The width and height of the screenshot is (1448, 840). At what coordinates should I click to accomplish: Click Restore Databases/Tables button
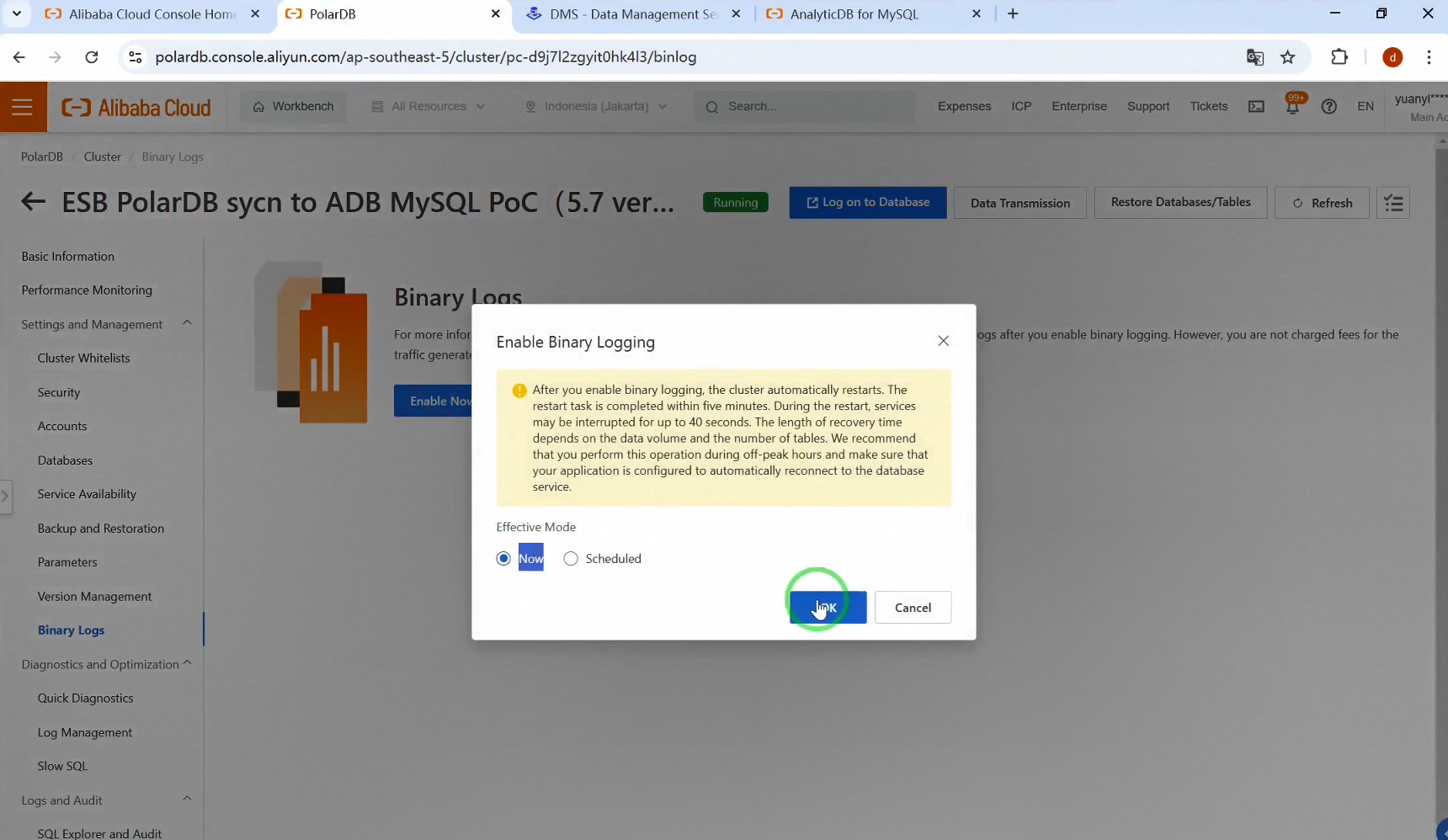[1180, 203]
